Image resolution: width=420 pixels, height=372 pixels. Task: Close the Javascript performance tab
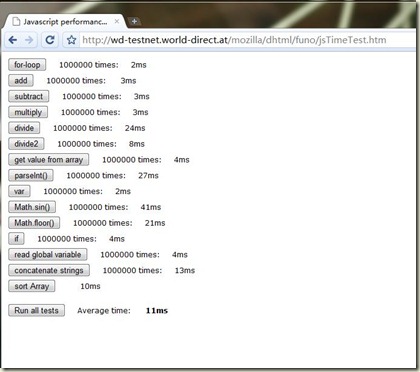(x=117, y=21)
